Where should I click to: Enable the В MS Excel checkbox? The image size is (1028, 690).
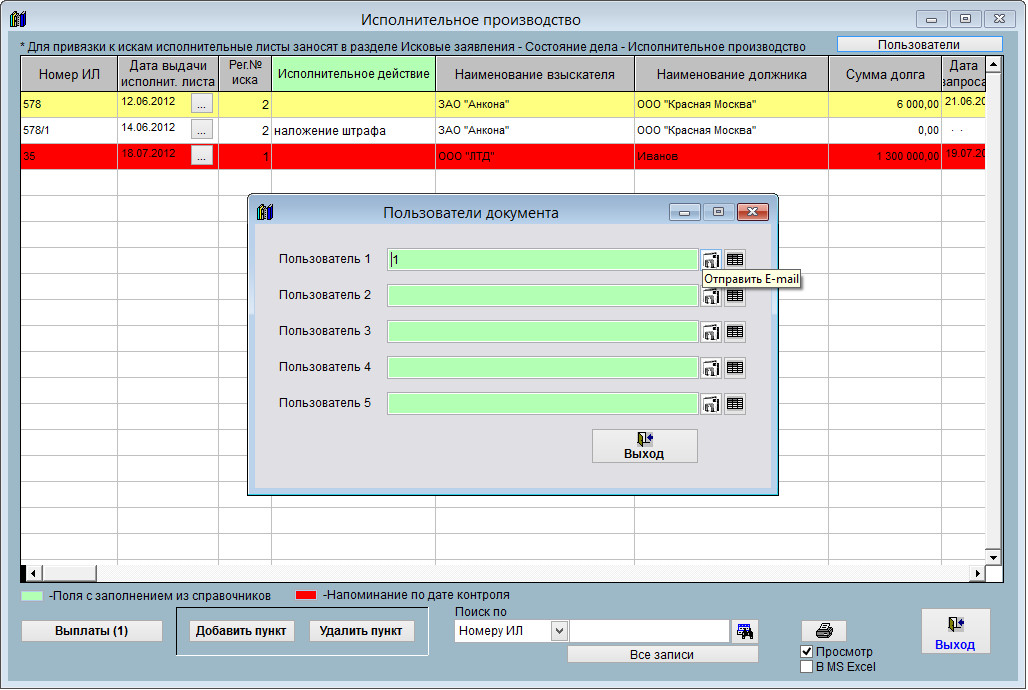click(807, 667)
